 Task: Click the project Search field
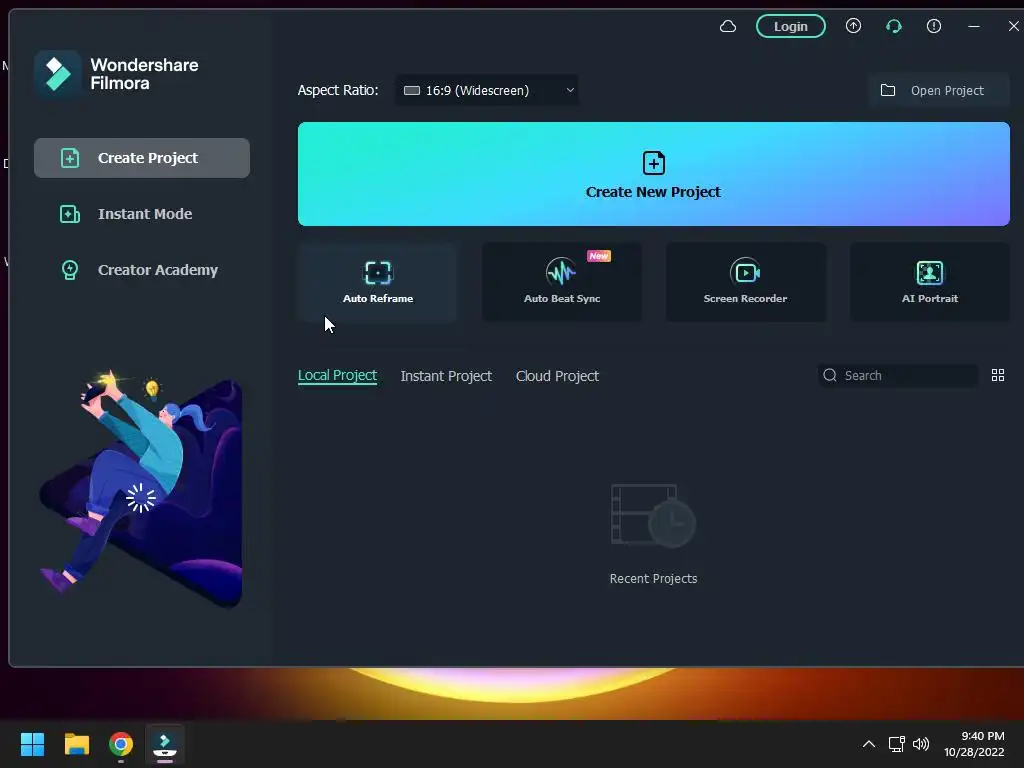(898, 376)
